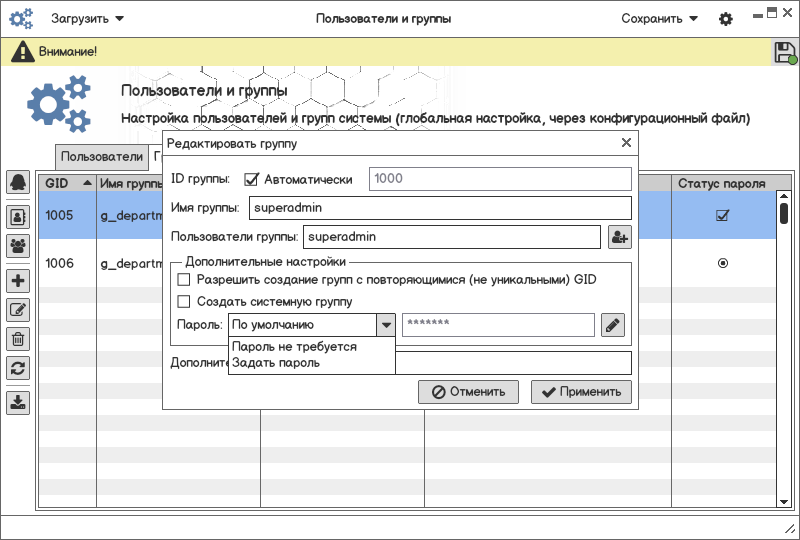Screen dimensions: 800x540
Task: Check Создать системную группу
Action: 183,302
